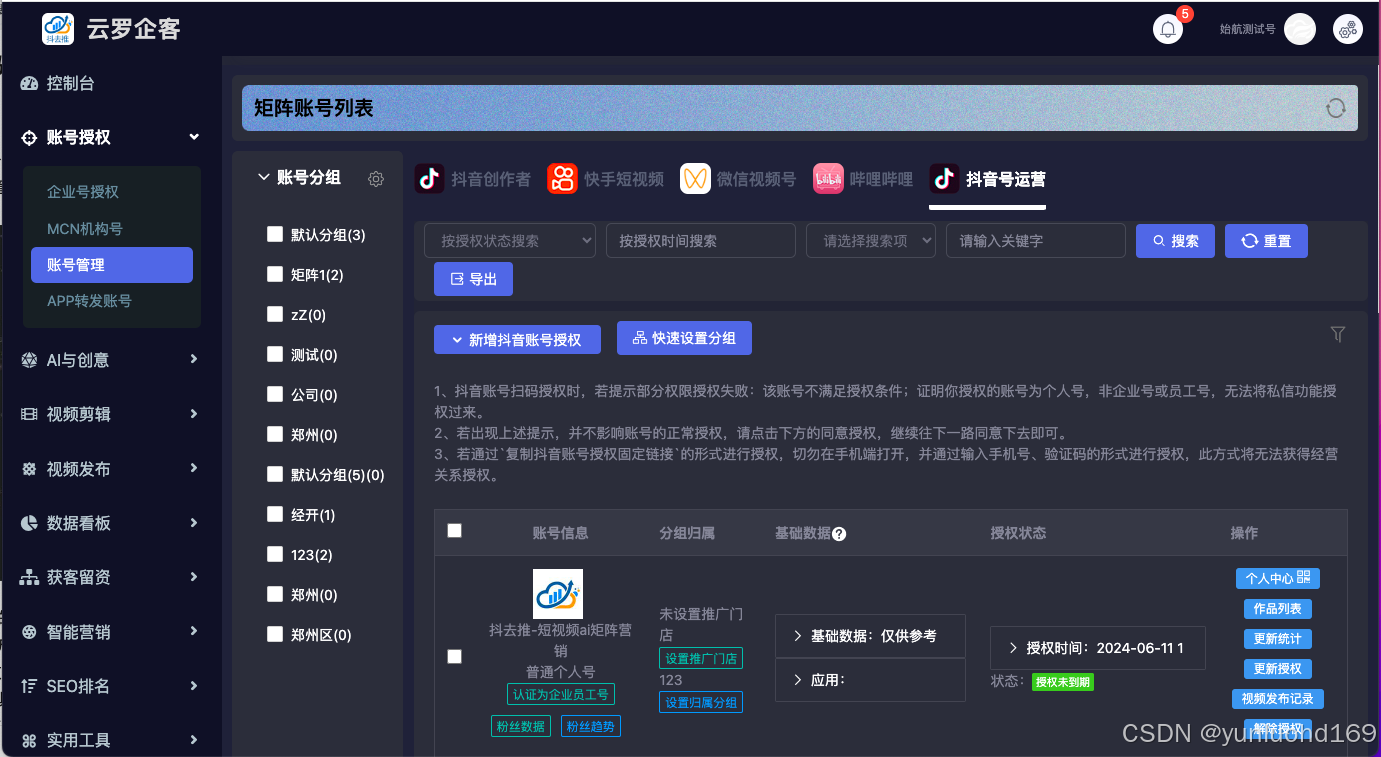This screenshot has height=757, width=1381.
Task: Check the 默认分组(3) checkbox
Action: 275,234
